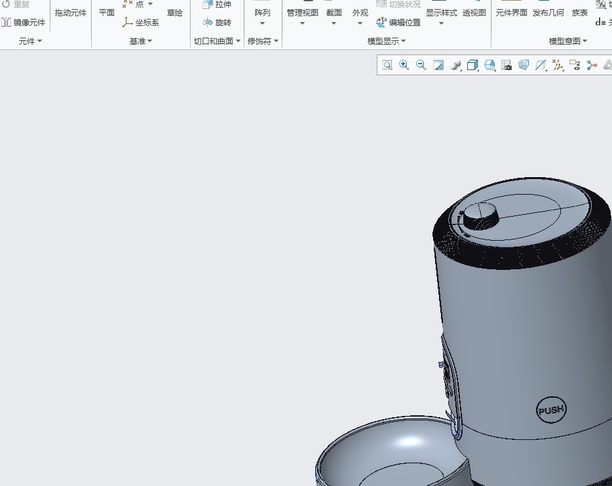Open the 阵列 pattern dropdown arrow
612x486 pixels.
(262, 24)
